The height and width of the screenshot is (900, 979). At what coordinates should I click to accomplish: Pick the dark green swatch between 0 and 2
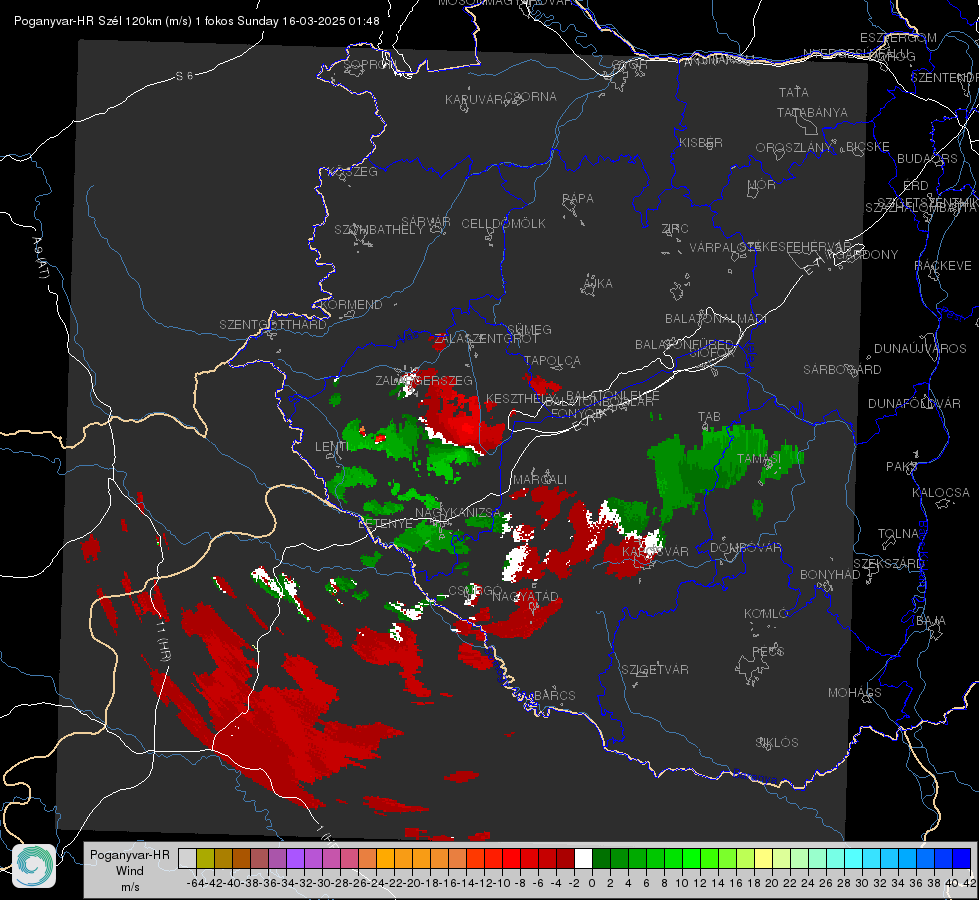[x=601, y=859]
